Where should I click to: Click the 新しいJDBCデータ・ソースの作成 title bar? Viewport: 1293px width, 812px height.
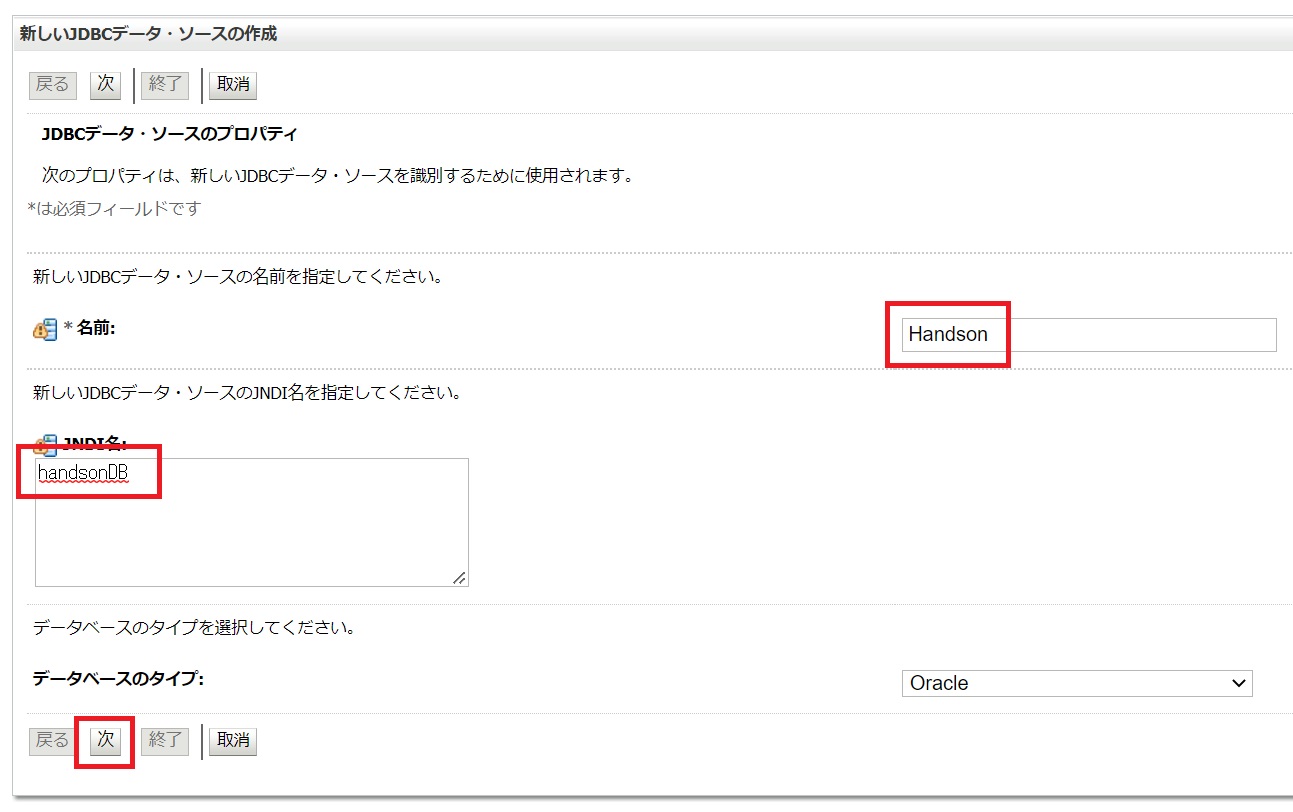pyautogui.click(x=149, y=34)
